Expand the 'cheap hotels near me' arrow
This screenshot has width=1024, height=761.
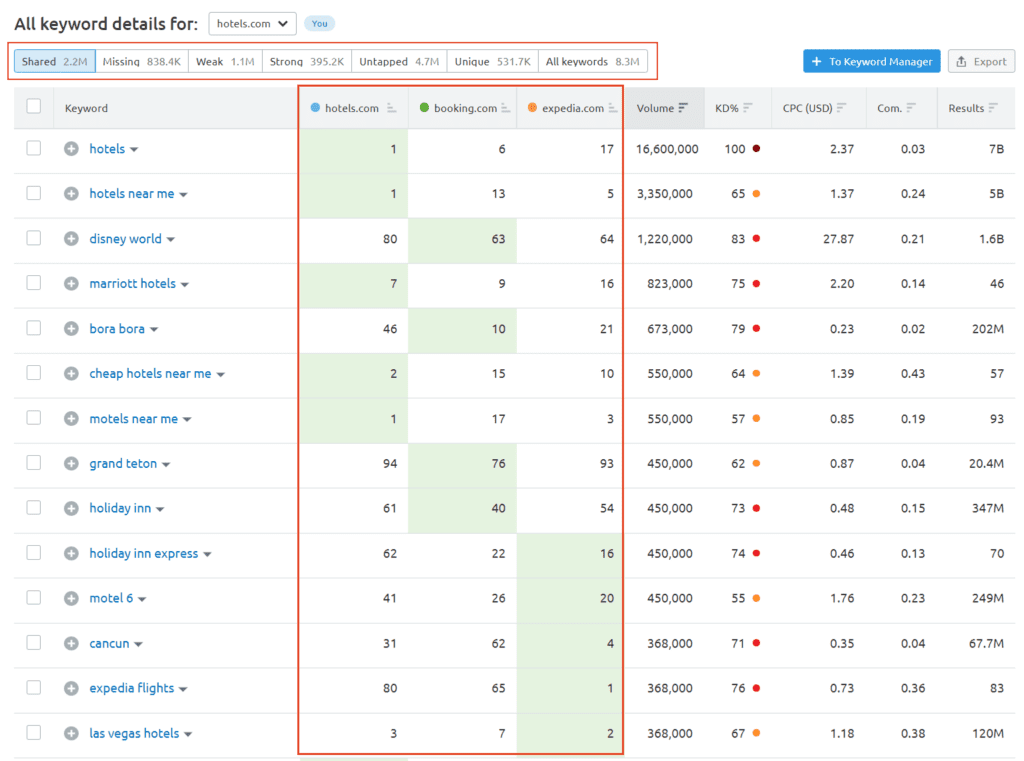221,374
